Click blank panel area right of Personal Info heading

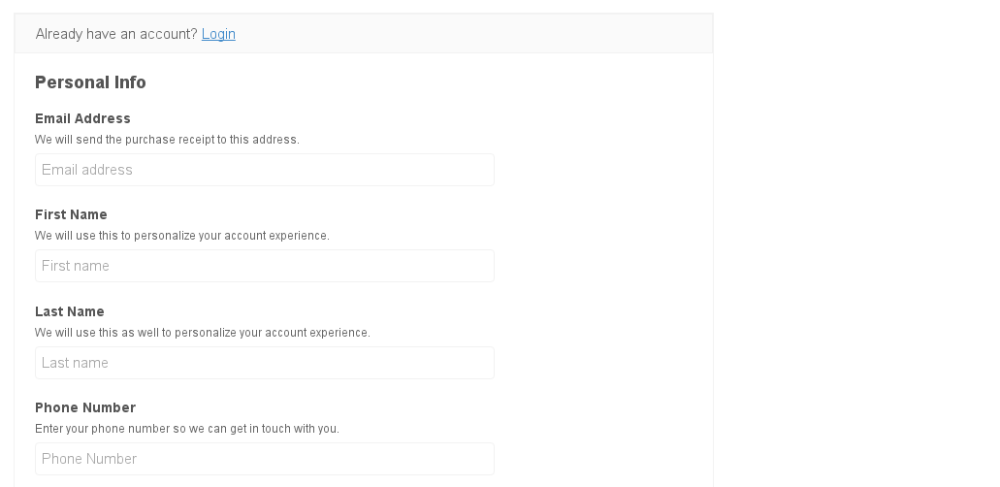(450, 82)
